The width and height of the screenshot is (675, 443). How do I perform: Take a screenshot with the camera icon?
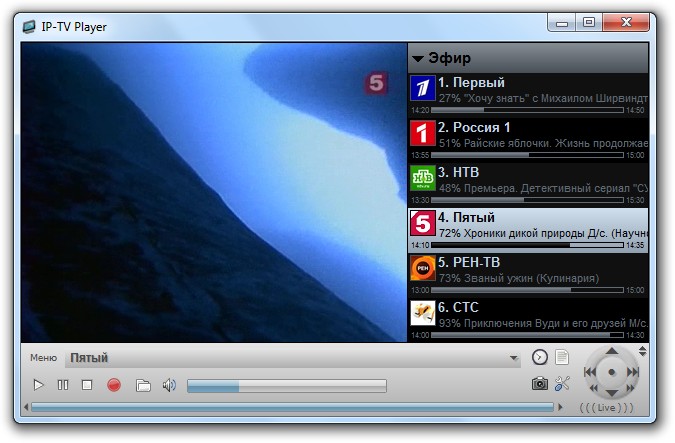coord(540,383)
